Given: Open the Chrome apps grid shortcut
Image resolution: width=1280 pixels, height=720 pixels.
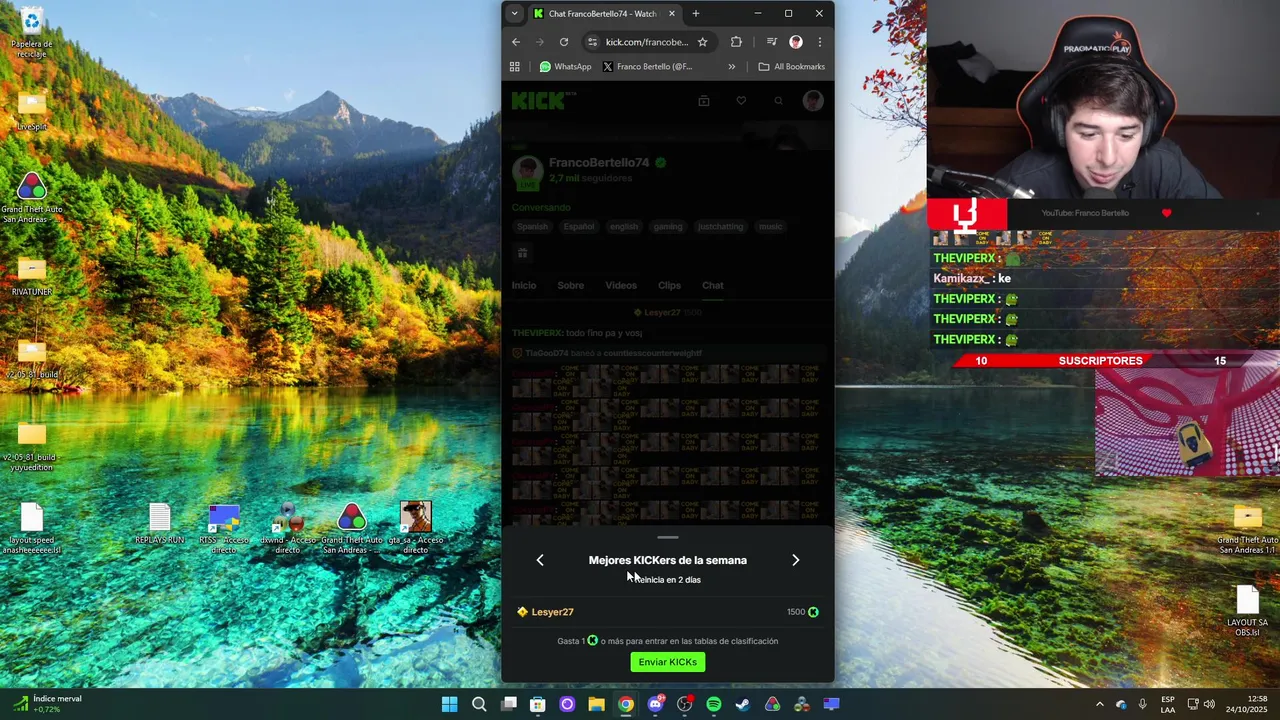Looking at the screenshot, I should (515, 67).
